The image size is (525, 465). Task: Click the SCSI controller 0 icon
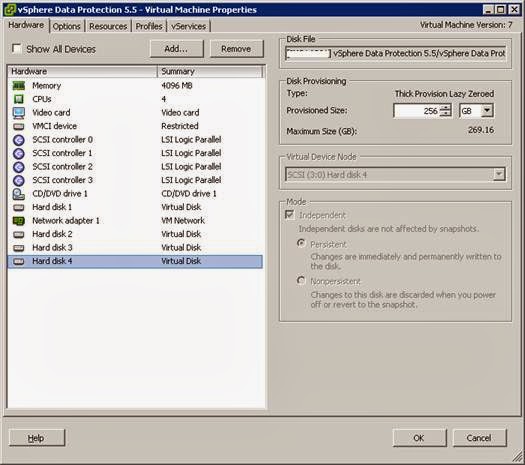(x=19, y=140)
